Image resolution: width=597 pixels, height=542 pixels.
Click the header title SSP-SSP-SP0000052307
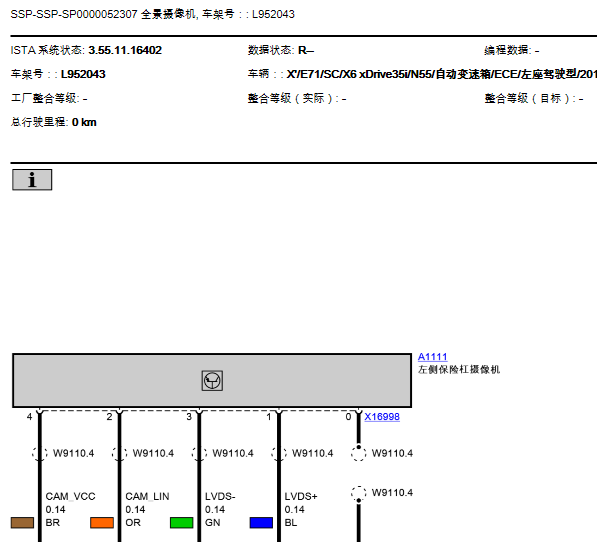click(x=74, y=14)
